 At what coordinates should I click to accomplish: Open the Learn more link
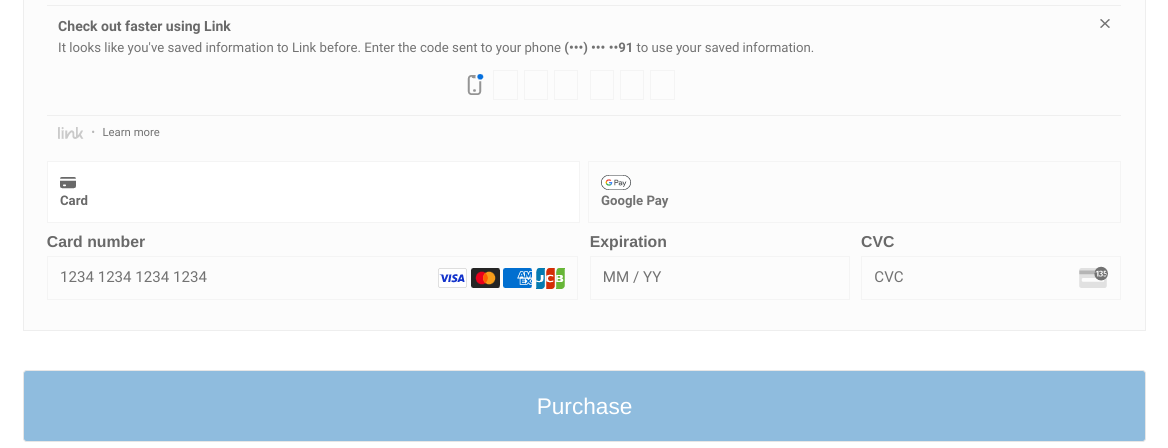click(131, 133)
